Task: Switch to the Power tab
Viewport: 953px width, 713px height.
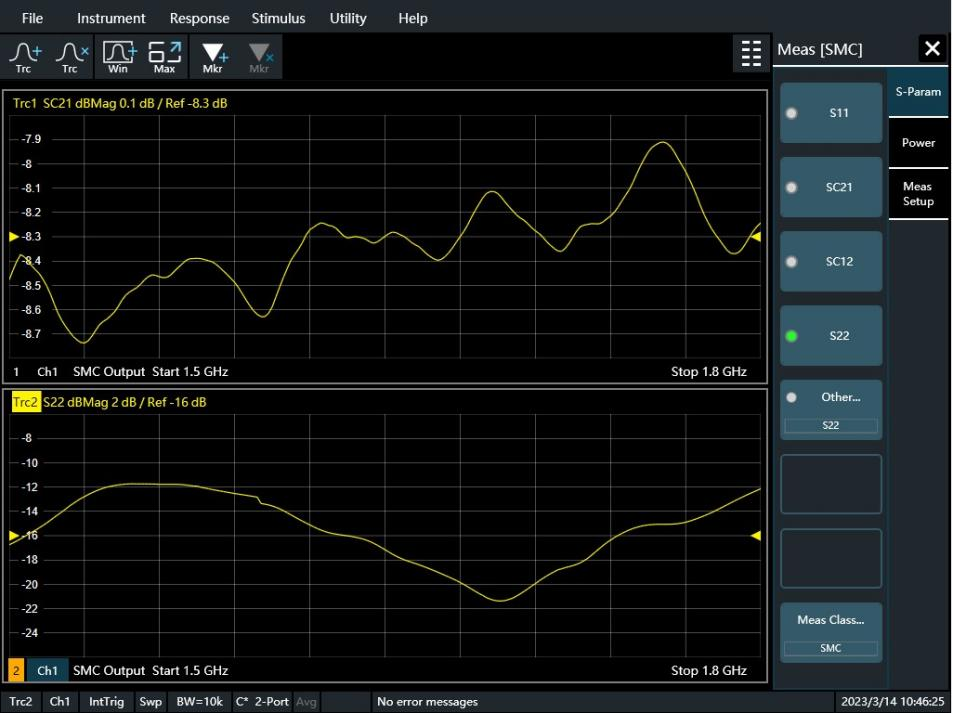Action: 918,143
